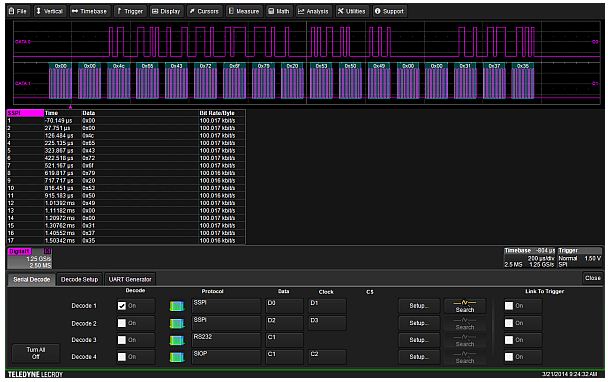
Task: Click Setup button for Decode 3
Action: pos(419,340)
